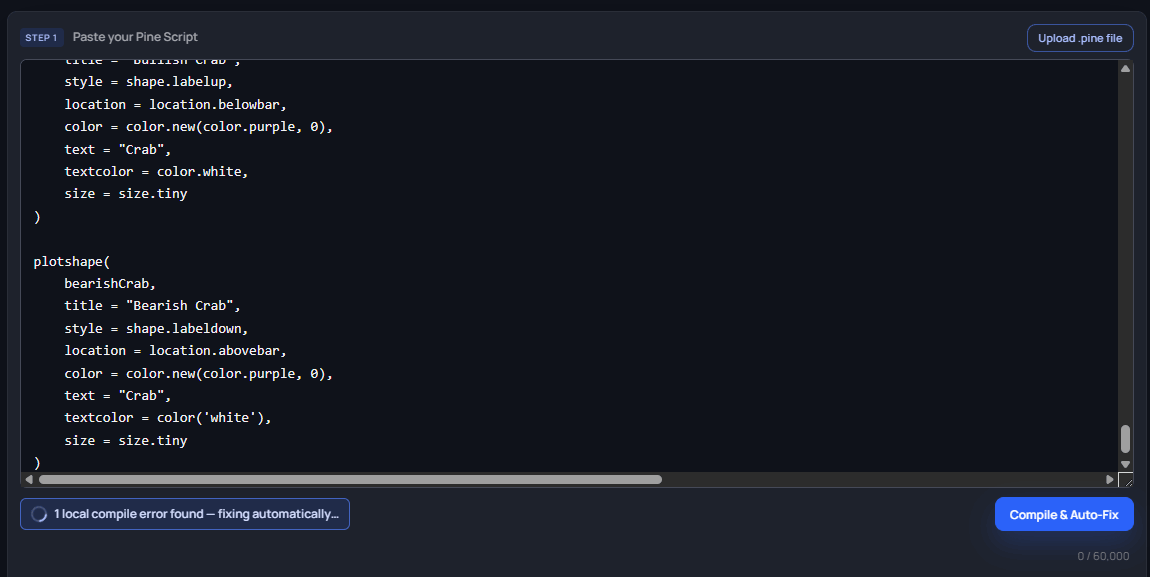Screen dimensions: 1150x577
Task: Click the vertical scrollbar thumb
Action: pyautogui.click(x=1125, y=438)
